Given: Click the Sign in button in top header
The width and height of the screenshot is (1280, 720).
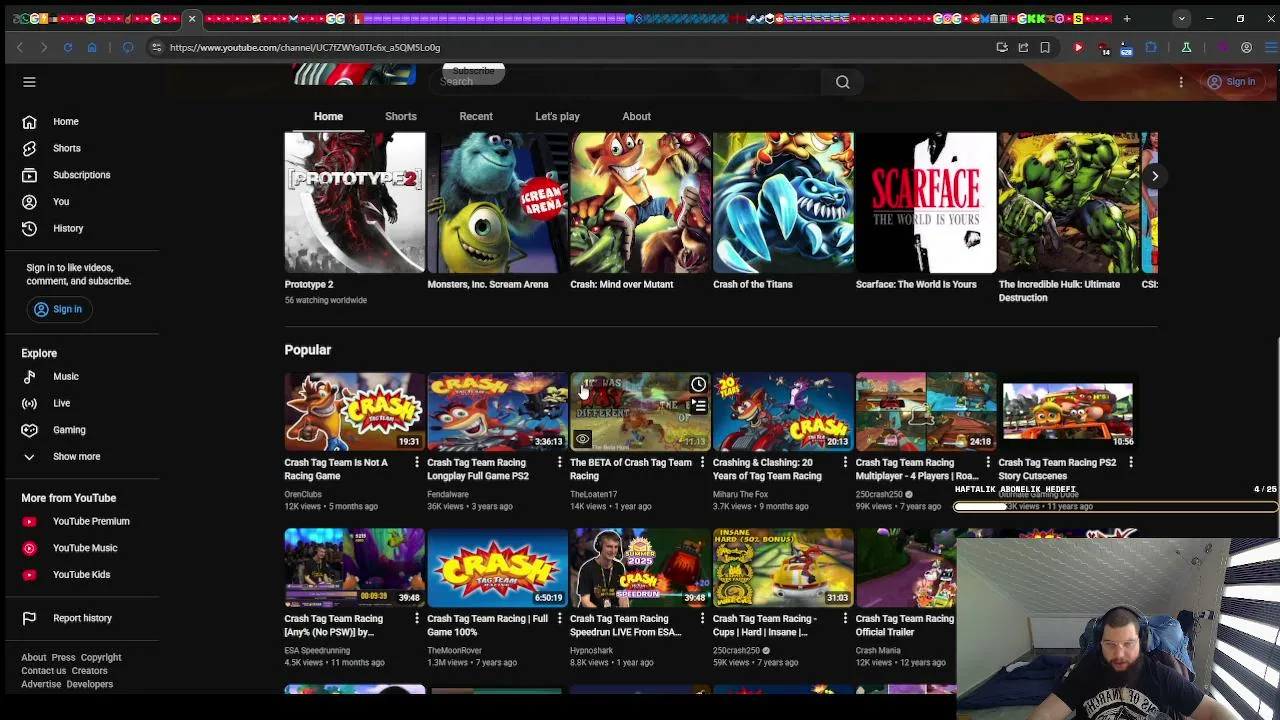Looking at the screenshot, I should pos(1231,82).
